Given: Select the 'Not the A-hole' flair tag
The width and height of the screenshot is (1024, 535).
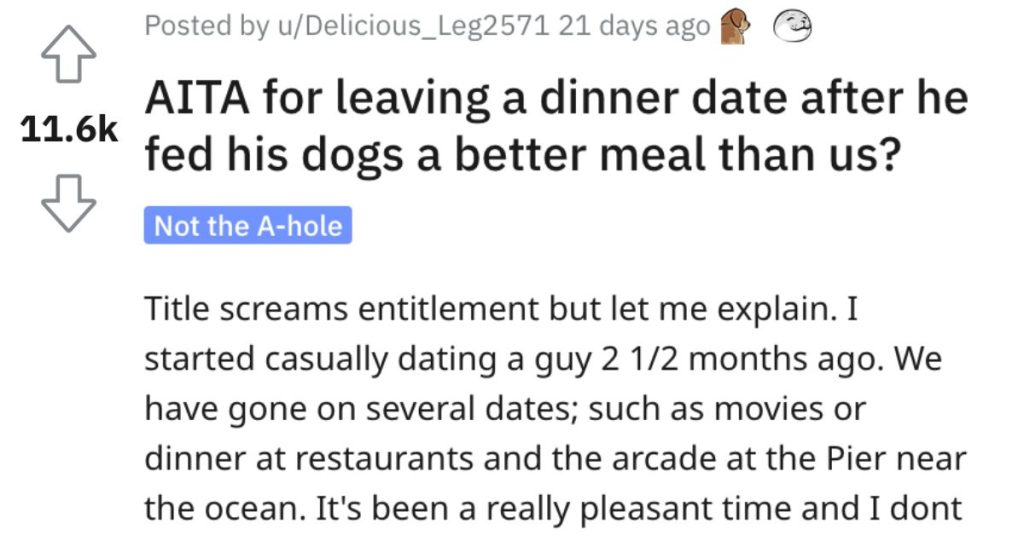Looking at the screenshot, I should [x=249, y=226].
